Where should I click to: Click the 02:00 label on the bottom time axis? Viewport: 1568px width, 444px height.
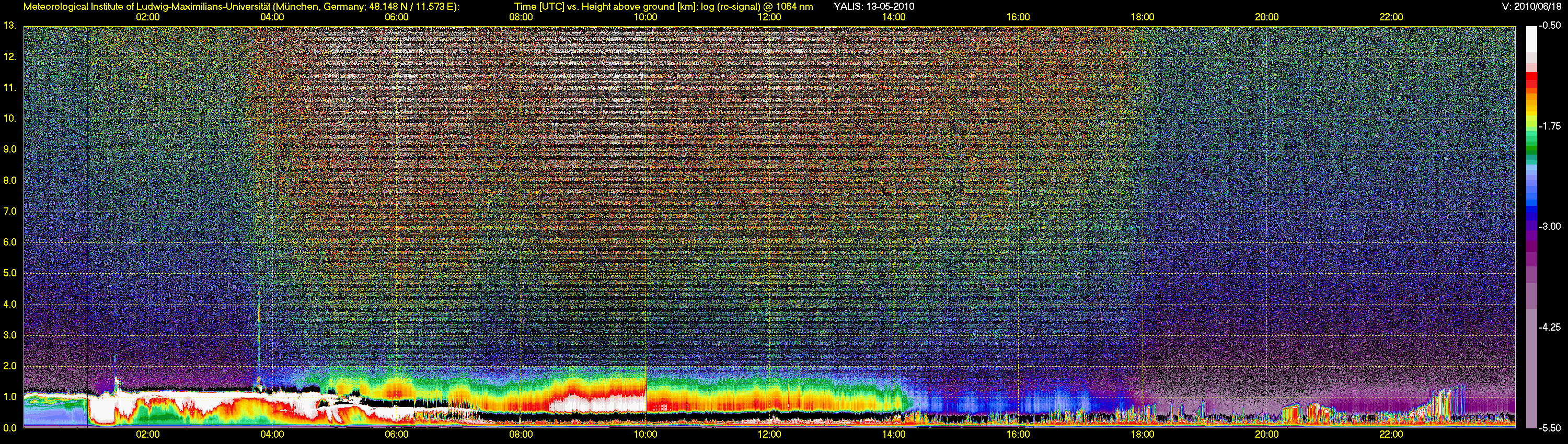click(x=148, y=434)
